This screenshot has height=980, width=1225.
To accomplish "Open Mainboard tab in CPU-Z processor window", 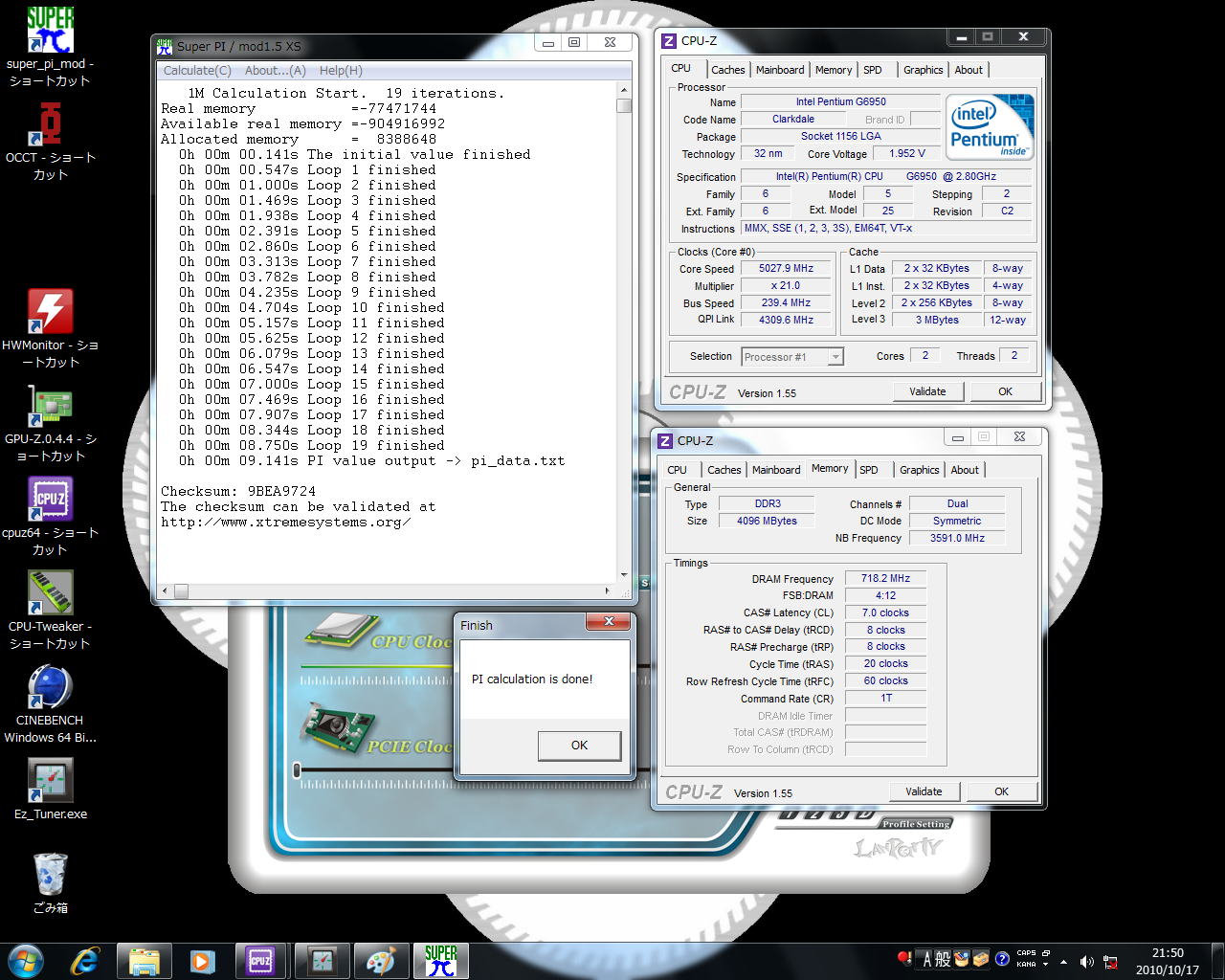I will tap(780, 70).
